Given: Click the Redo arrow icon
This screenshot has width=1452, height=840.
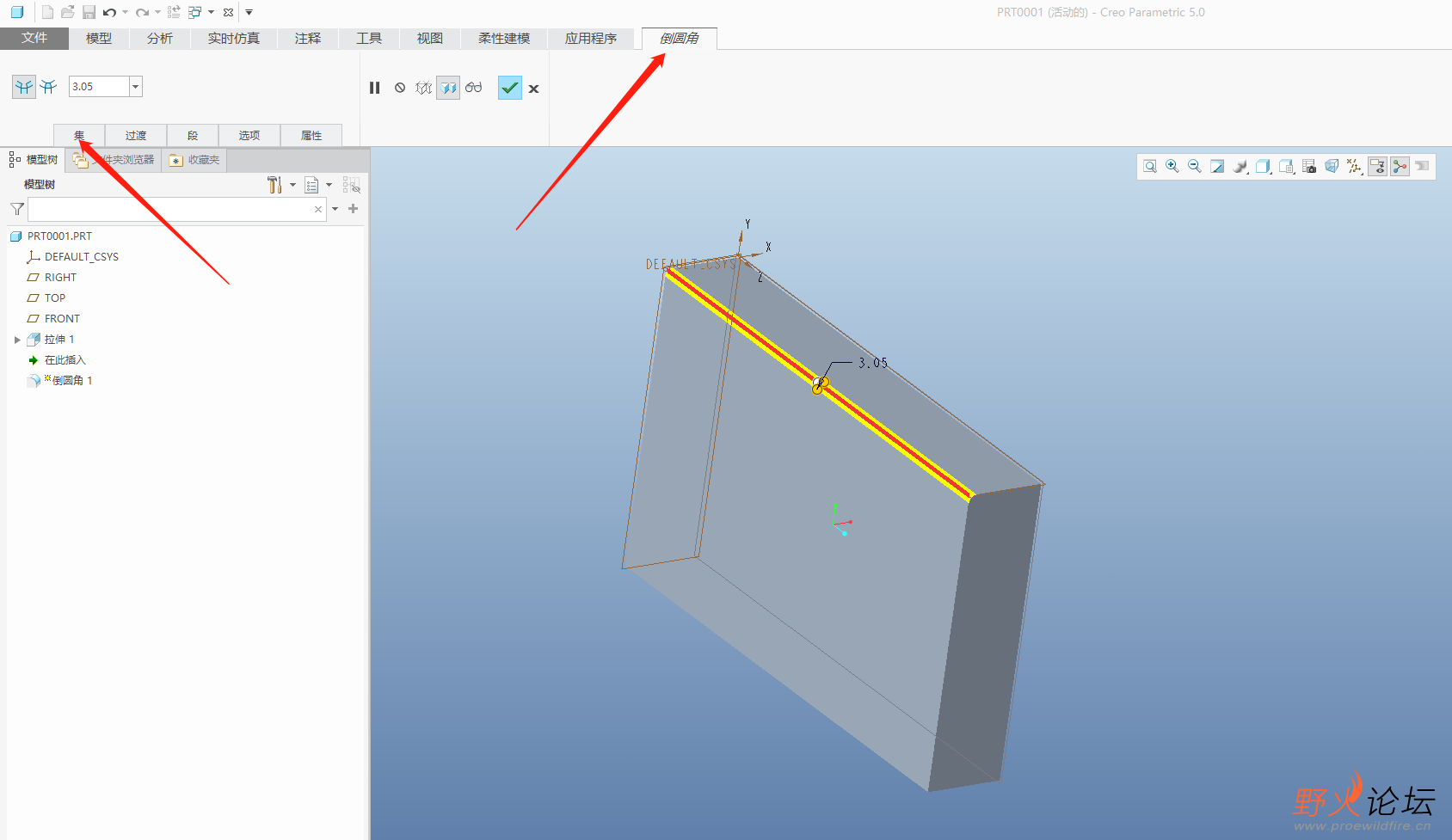Looking at the screenshot, I should [x=142, y=12].
